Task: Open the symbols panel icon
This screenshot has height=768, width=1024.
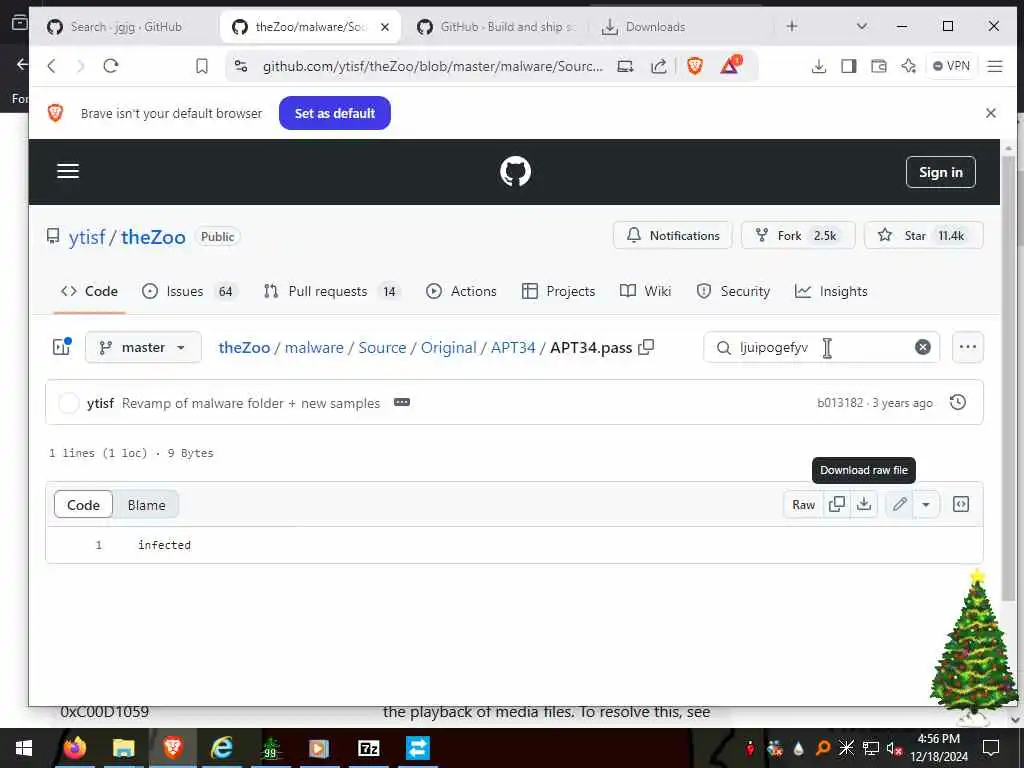Action: tap(960, 504)
